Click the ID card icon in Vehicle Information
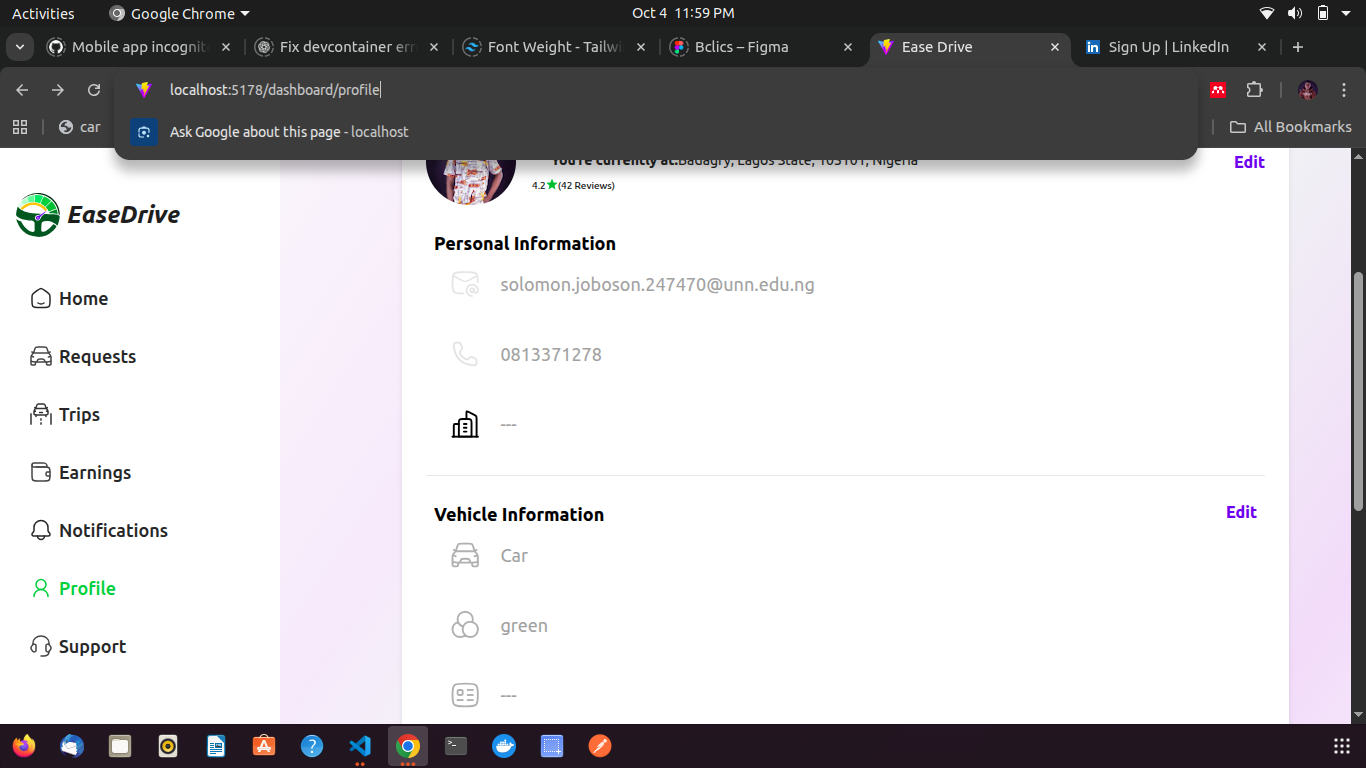1366x768 pixels. 465,695
